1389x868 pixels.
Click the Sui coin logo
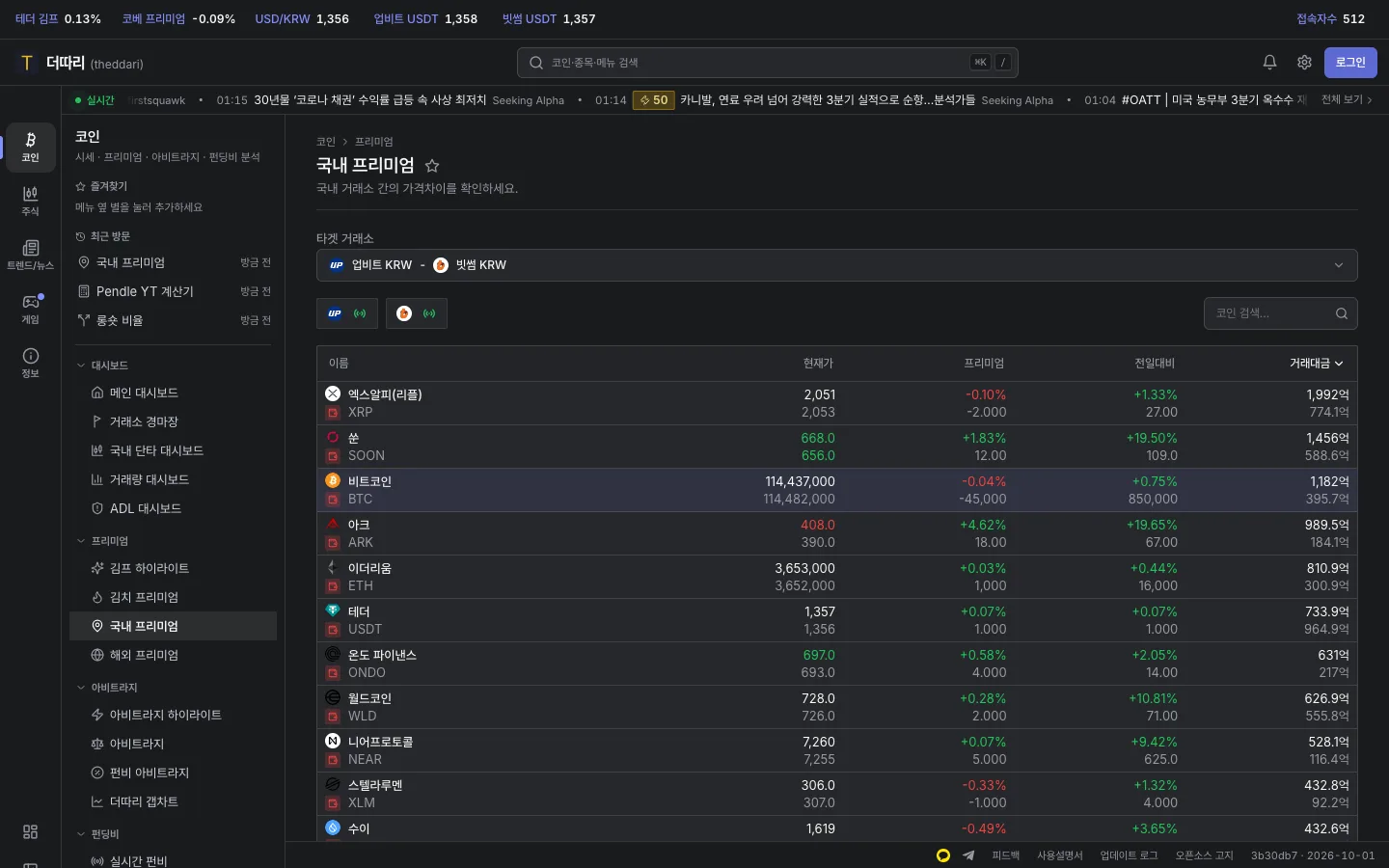coord(333,827)
